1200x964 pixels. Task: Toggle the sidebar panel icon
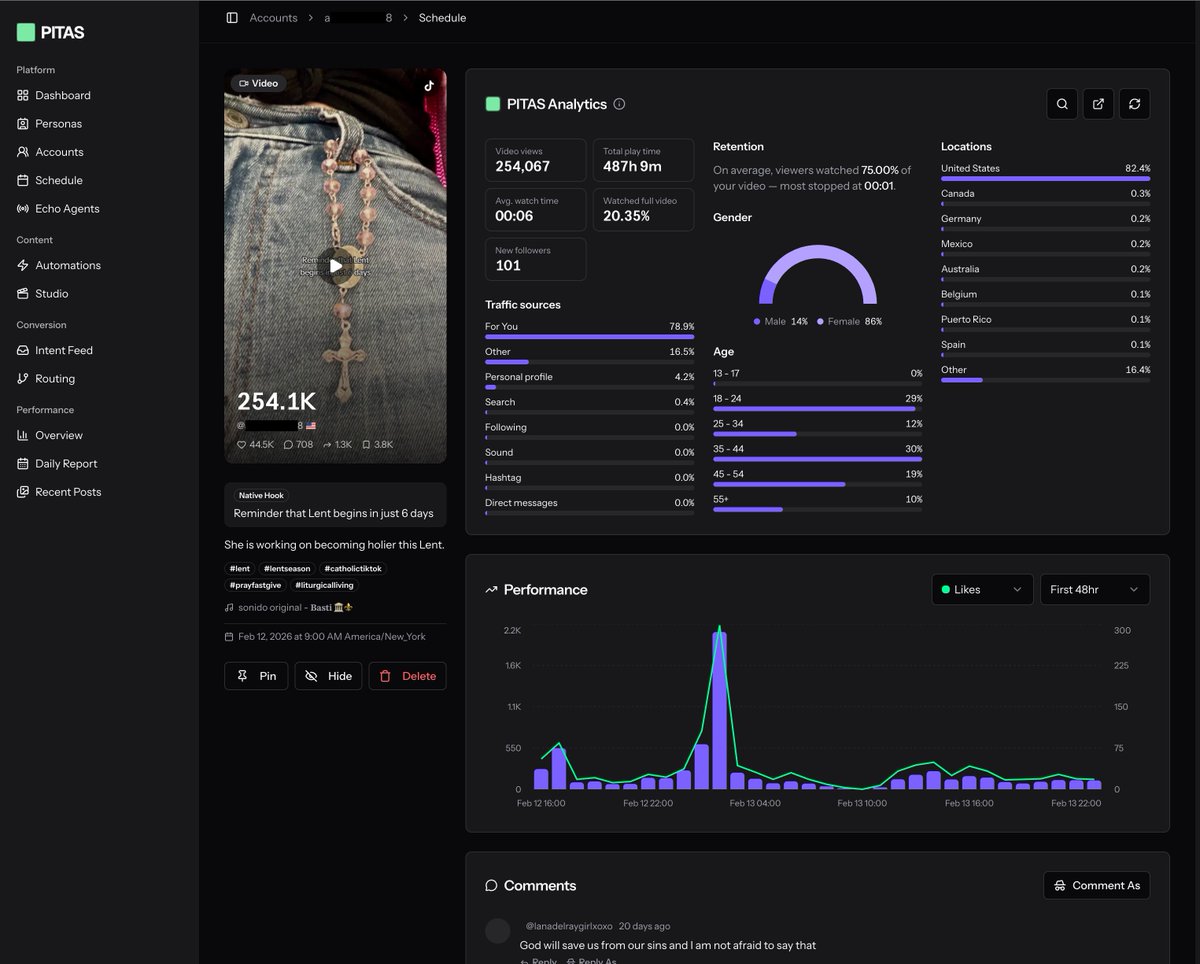[x=232, y=18]
